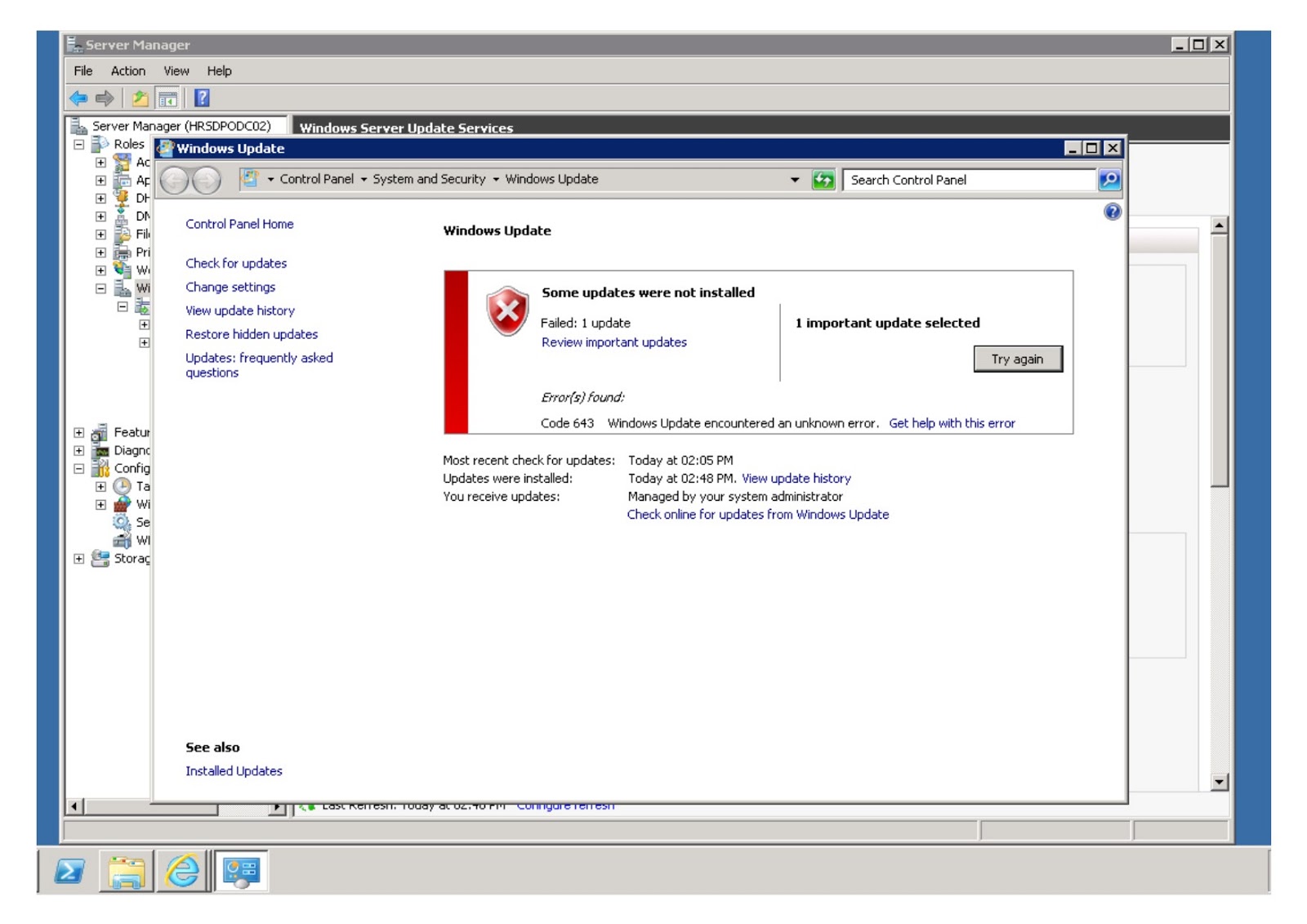Screen dimensions: 1307x924
Task: Click View update history in left pane
Action: [x=240, y=310]
